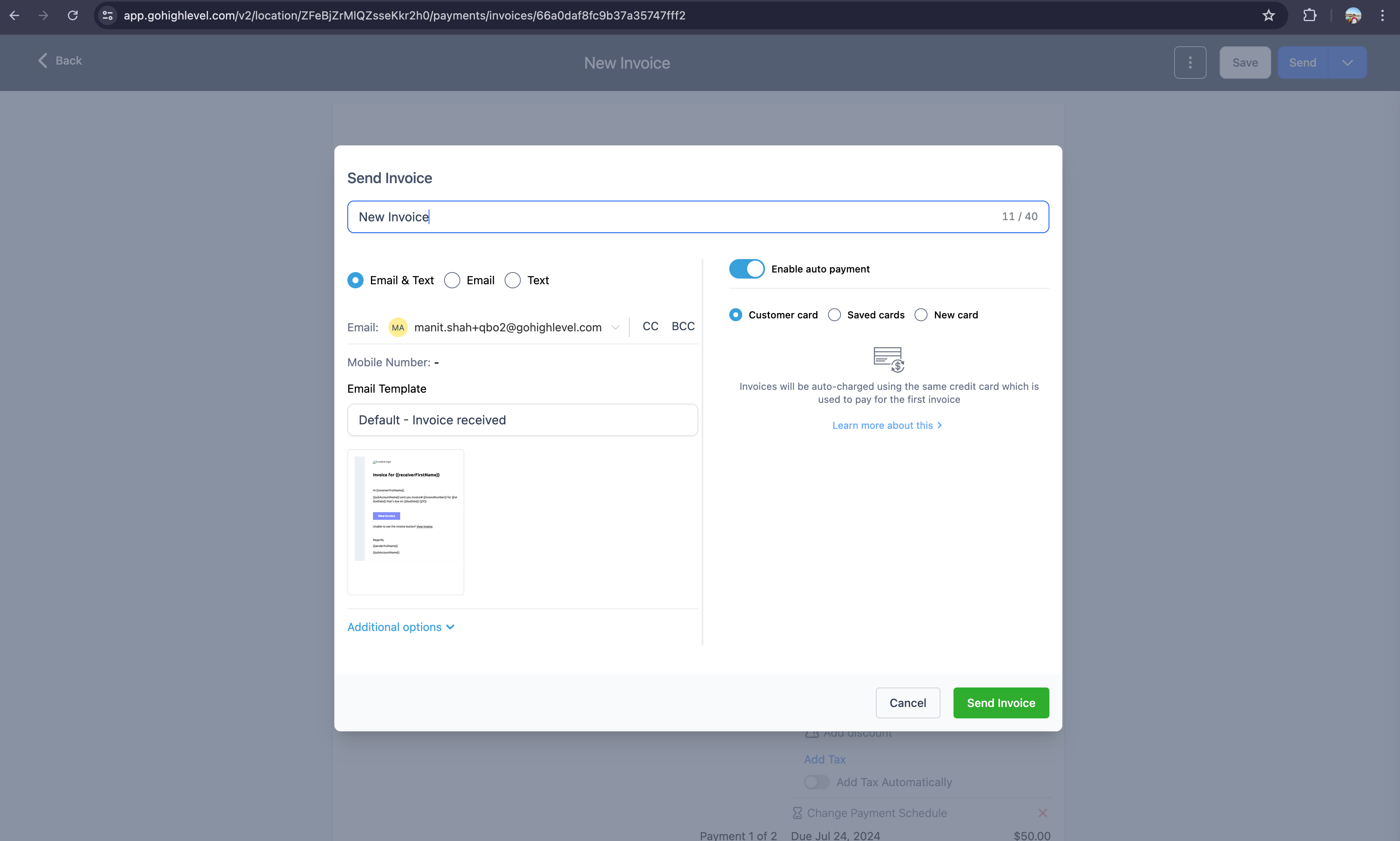
Task: Click the profile avatar icon top-right
Action: [x=1354, y=15]
